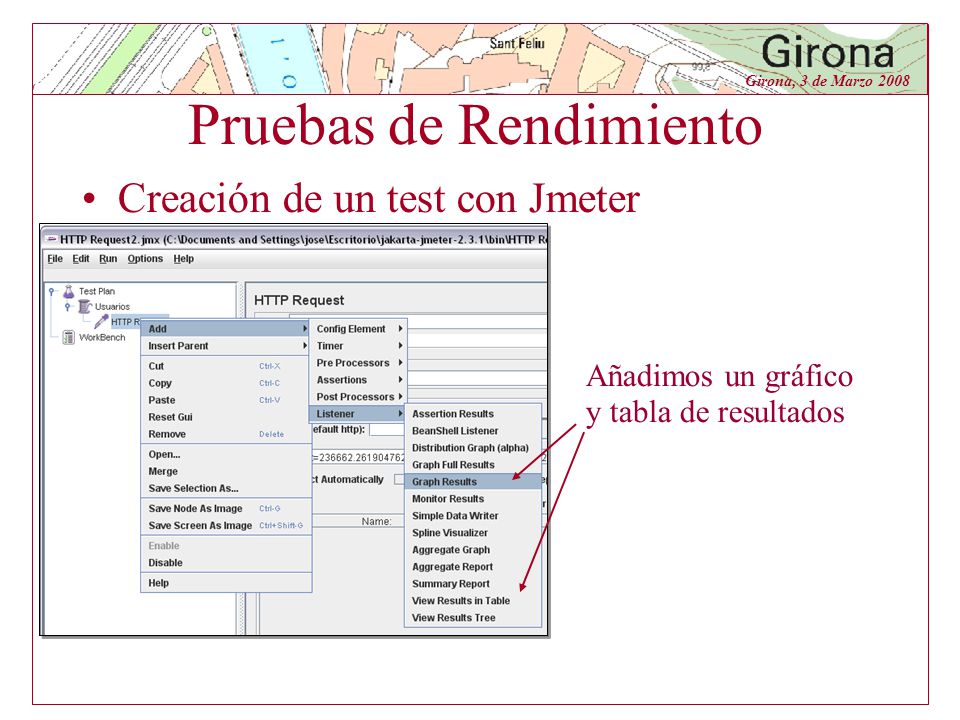Toggle the Redirect Automatically checkbox
This screenshot has height=720, width=960.
tap(399, 479)
